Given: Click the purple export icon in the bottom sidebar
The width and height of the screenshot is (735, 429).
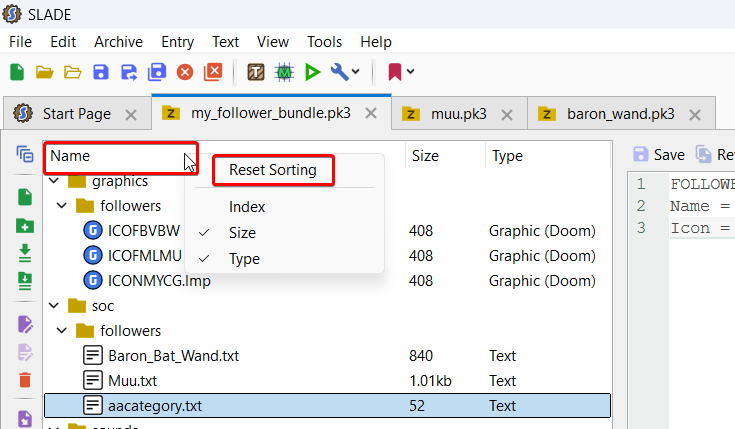Looking at the screenshot, I should pos(25,420).
